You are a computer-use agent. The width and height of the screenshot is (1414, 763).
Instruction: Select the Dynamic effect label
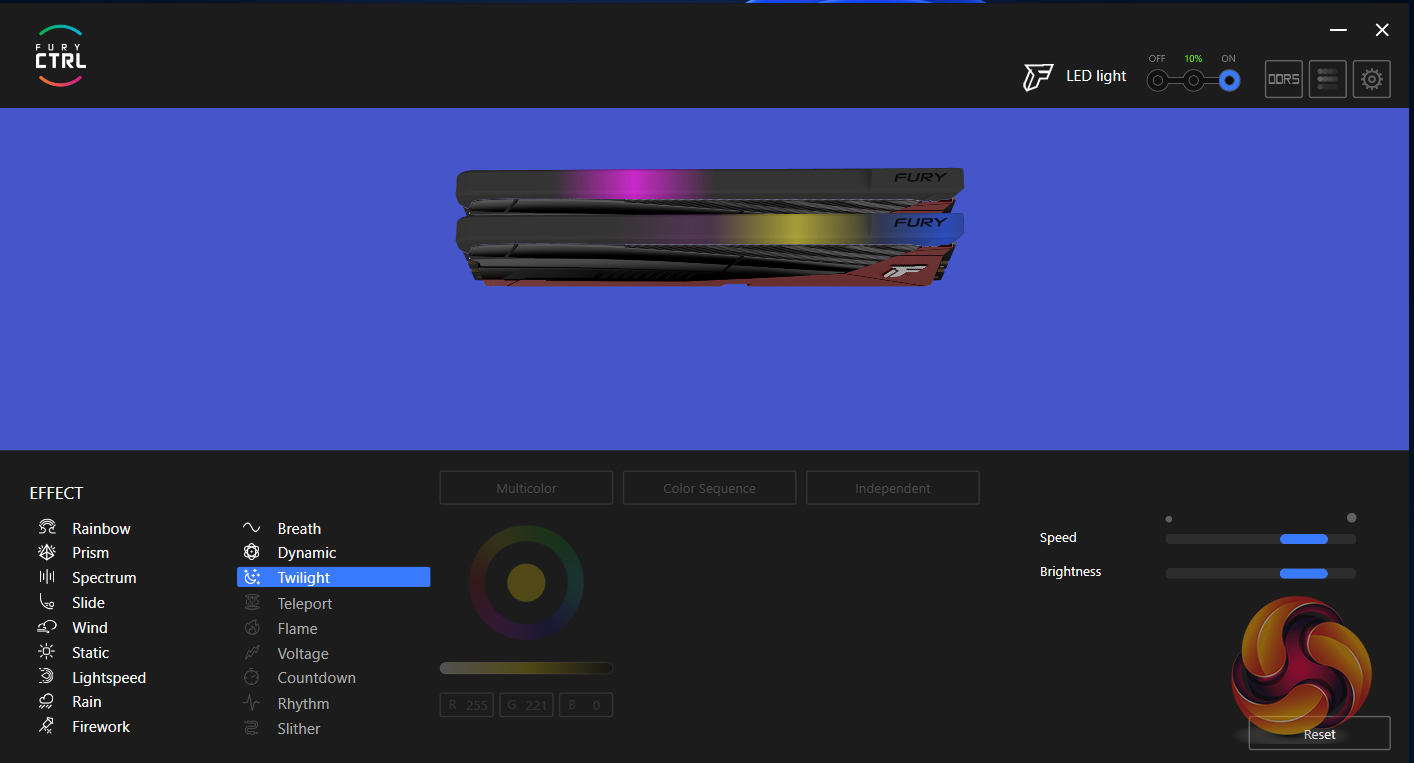pos(307,553)
